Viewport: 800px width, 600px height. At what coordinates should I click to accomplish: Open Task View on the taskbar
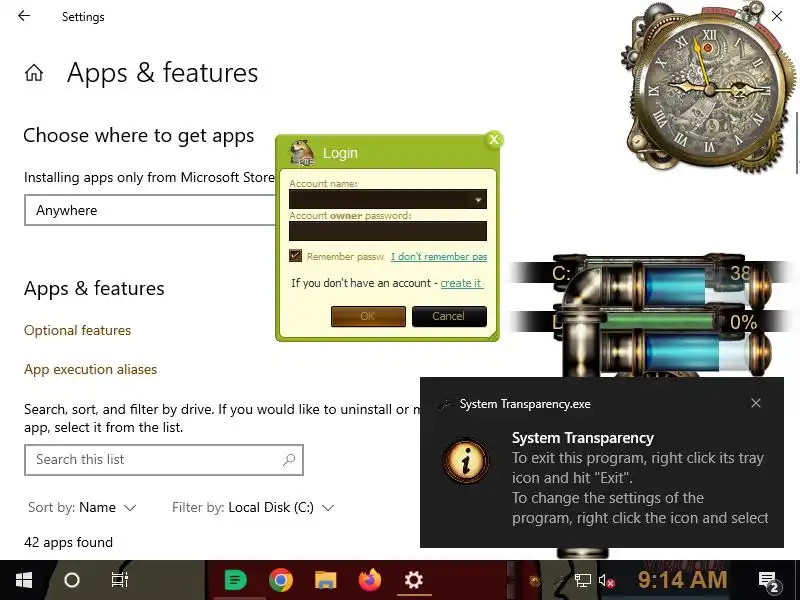click(120, 580)
